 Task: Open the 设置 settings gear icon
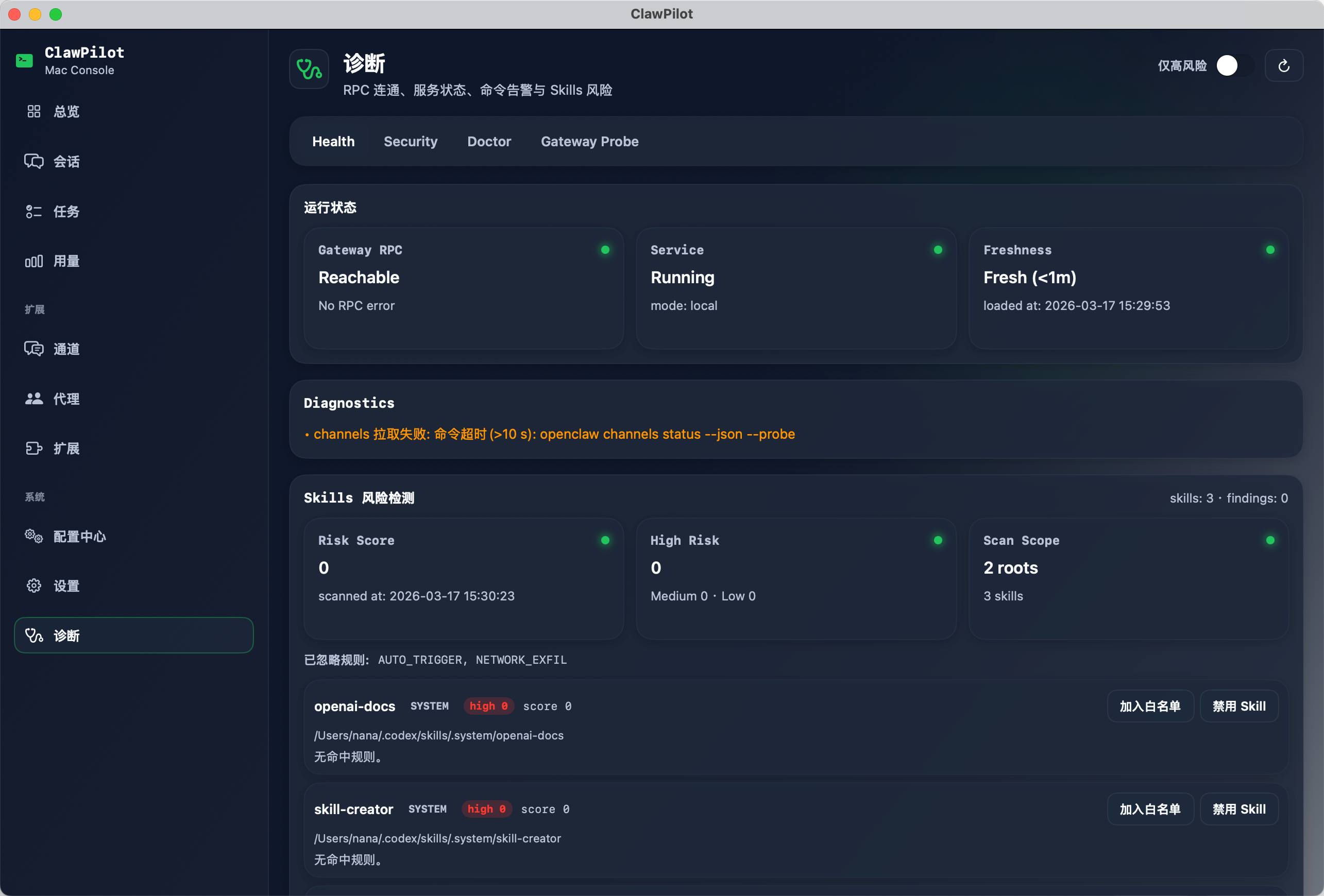coord(33,586)
